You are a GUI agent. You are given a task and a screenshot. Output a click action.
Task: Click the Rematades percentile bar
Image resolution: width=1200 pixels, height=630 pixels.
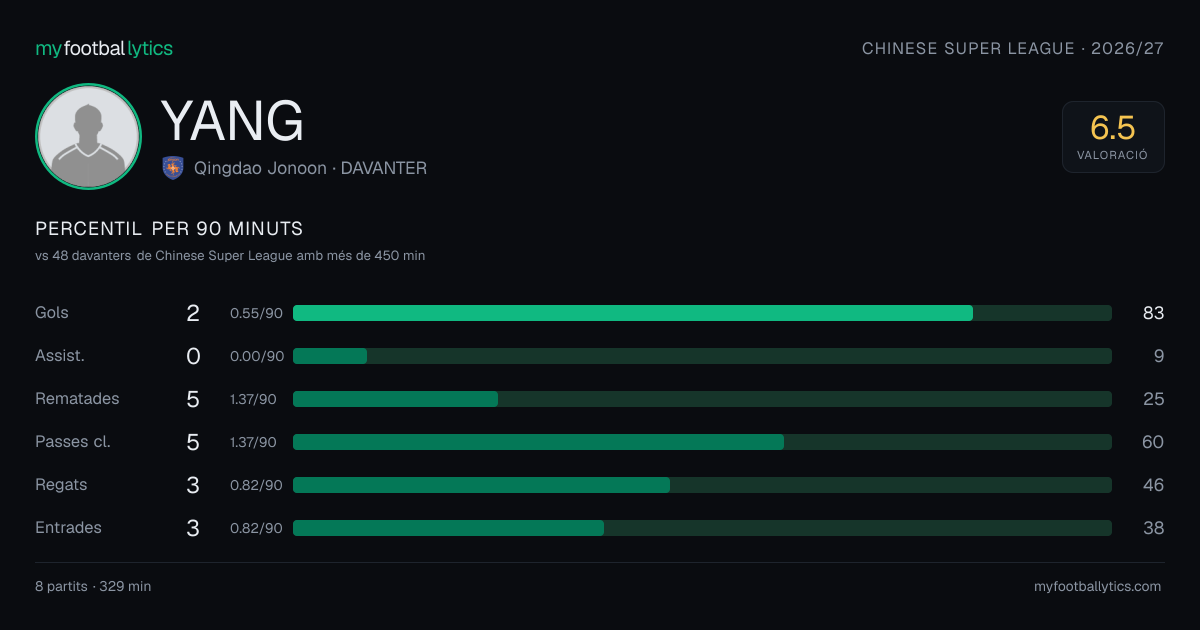coord(702,399)
